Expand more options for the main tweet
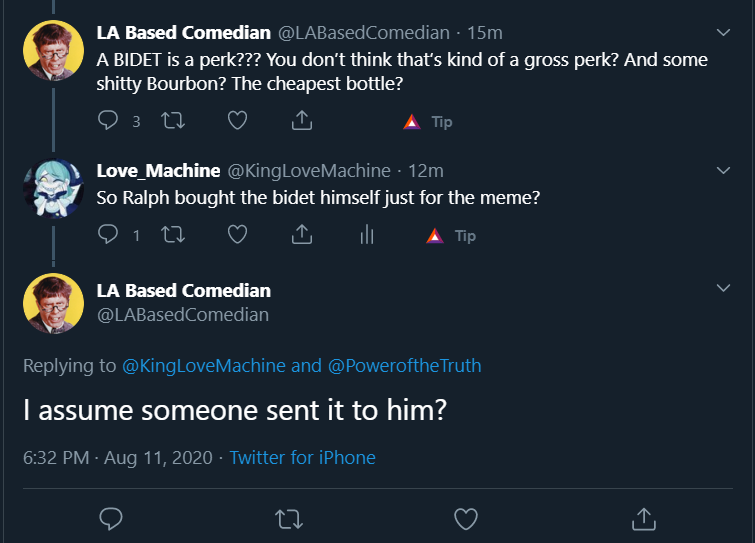 (x=723, y=288)
